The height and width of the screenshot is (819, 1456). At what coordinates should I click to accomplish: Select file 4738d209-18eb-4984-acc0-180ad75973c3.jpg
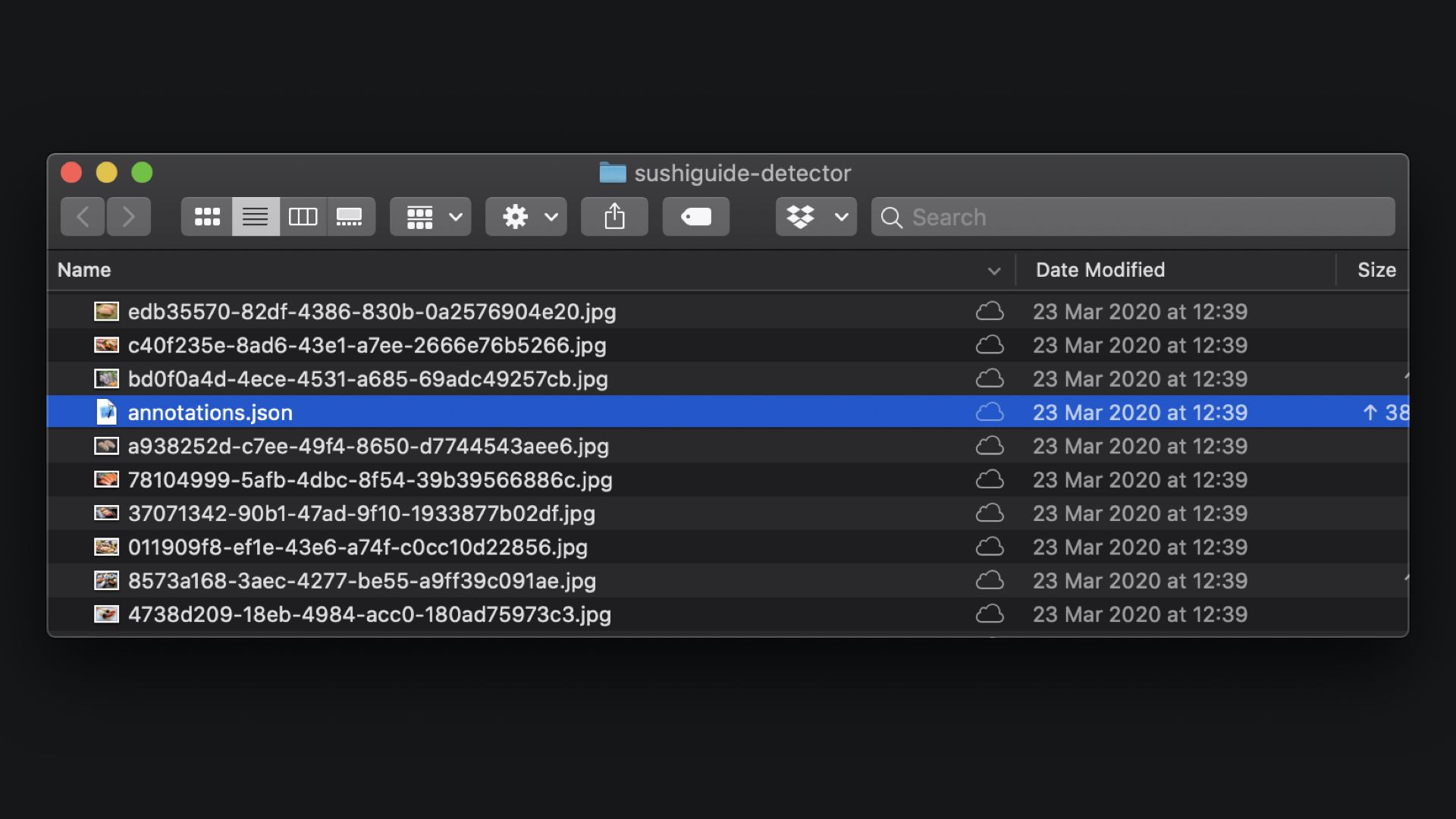[369, 614]
